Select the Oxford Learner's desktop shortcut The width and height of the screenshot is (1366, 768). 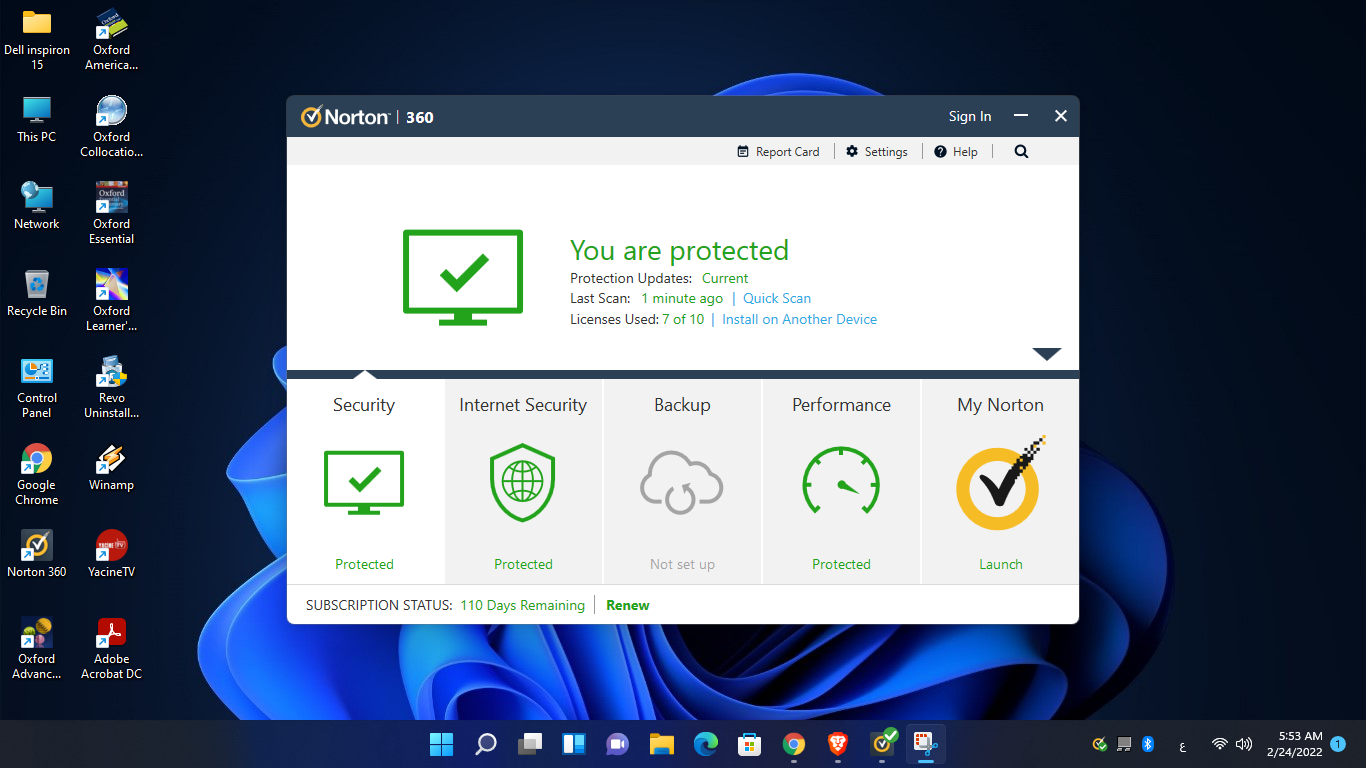[111, 301]
